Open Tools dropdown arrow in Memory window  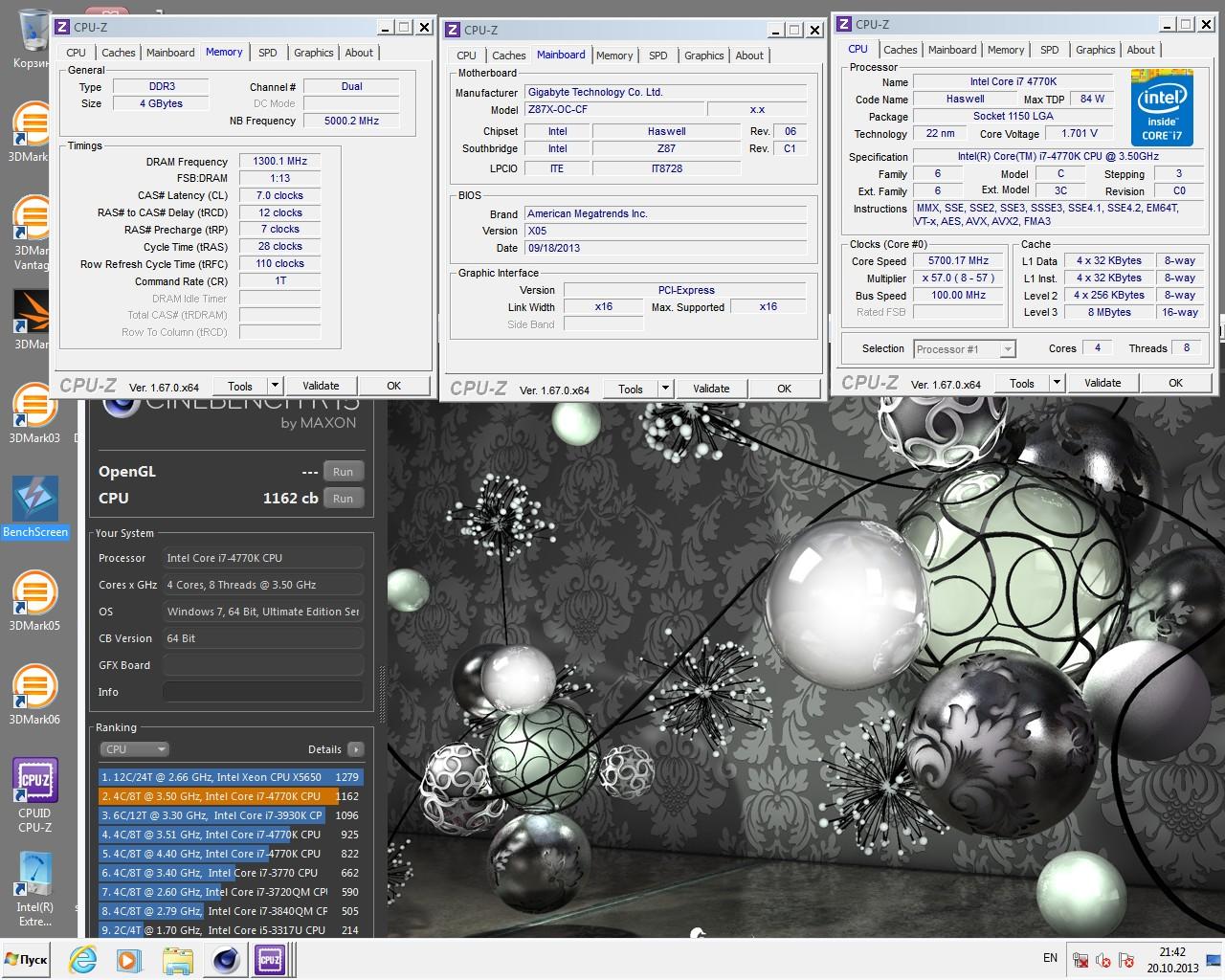[x=275, y=386]
